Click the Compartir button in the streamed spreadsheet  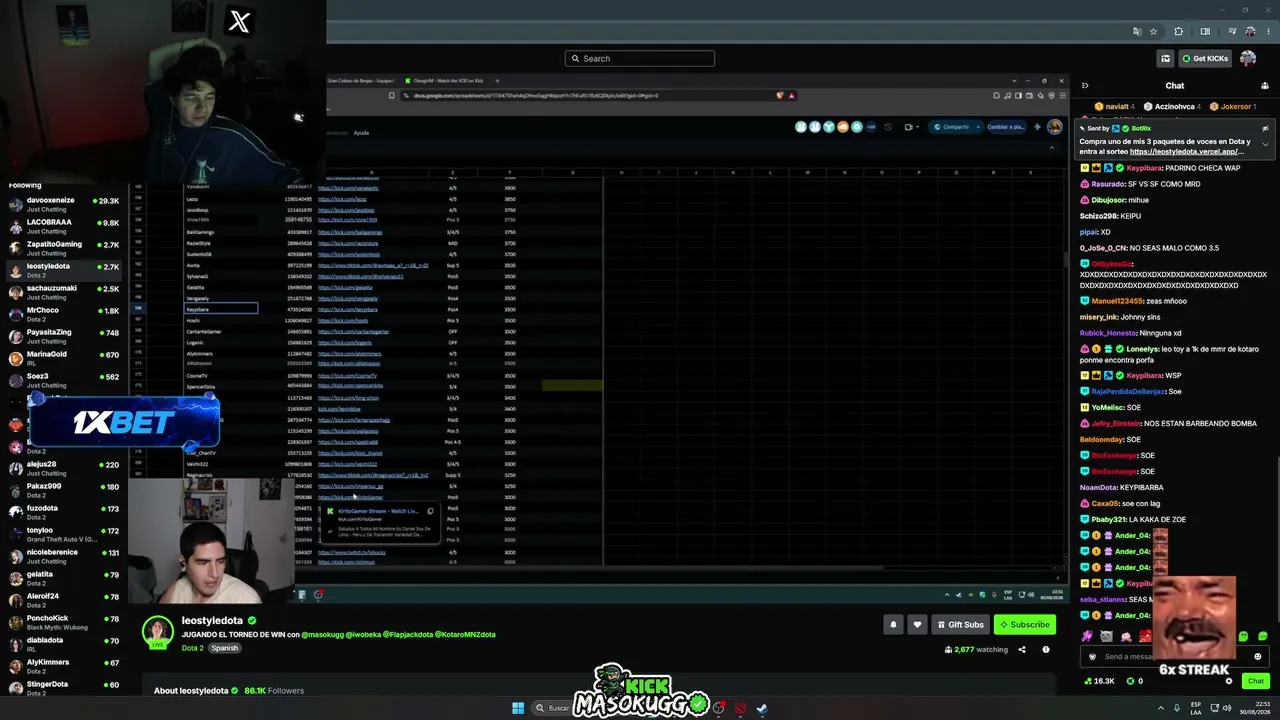[x=953, y=127]
